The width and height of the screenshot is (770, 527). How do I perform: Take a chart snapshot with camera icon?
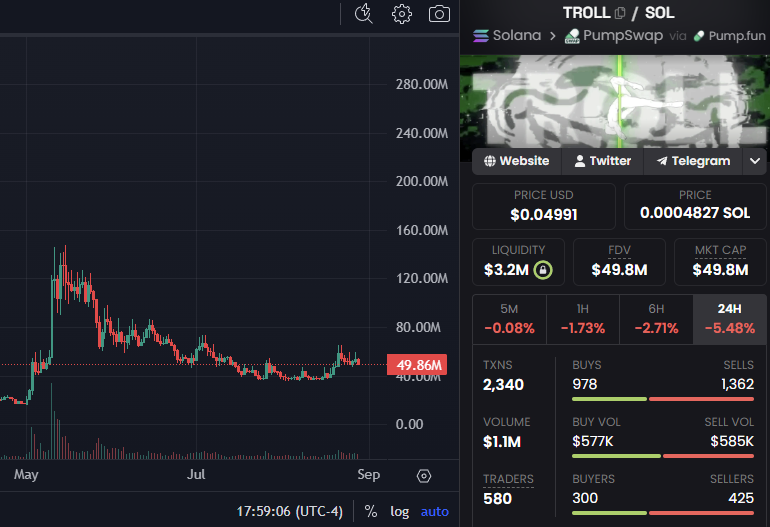(x=439, y=14)
